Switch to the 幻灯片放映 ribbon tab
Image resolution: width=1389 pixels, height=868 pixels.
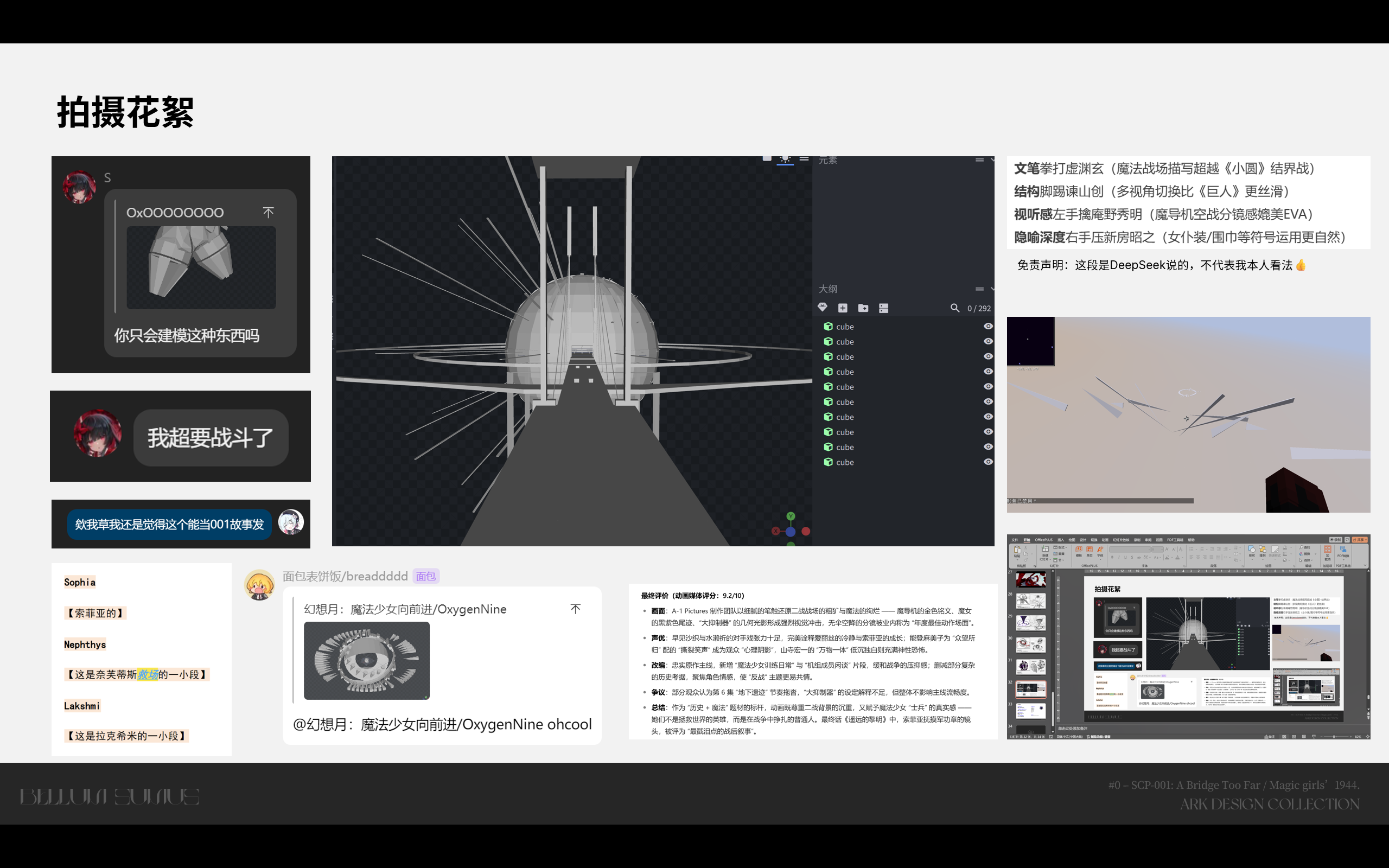1120,540
